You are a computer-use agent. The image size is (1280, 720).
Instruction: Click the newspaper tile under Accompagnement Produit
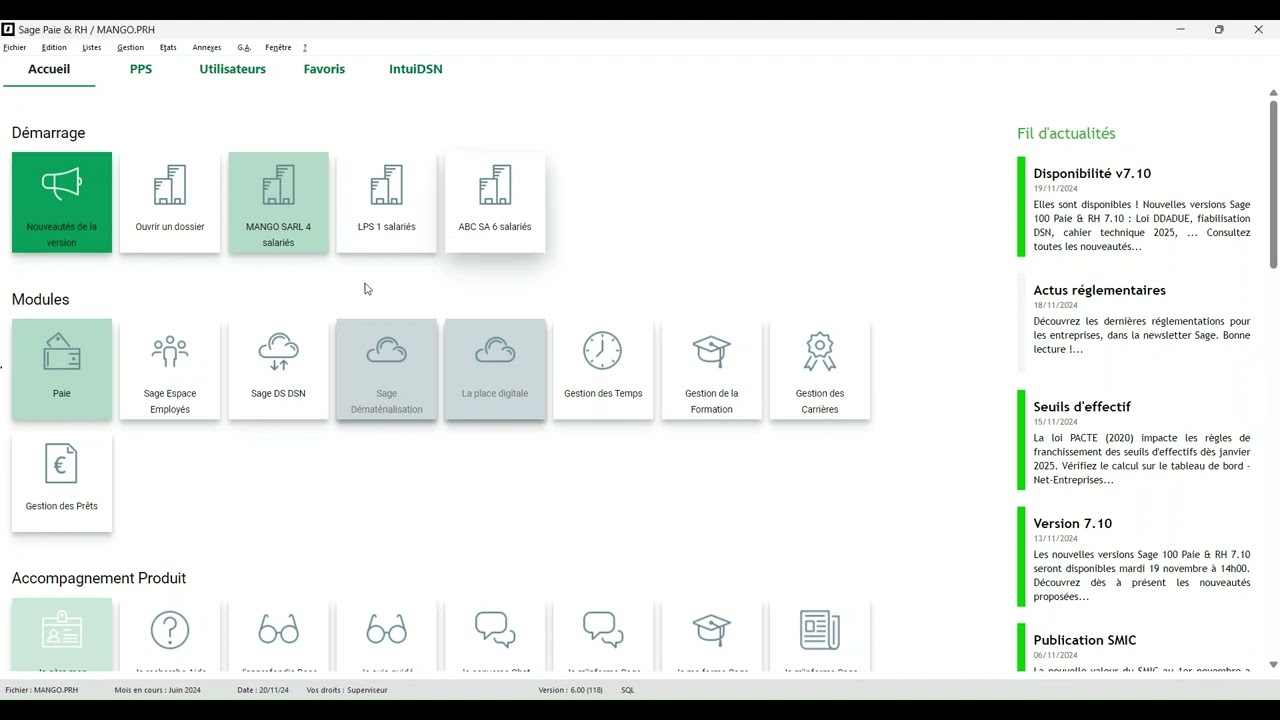tap(820, 635)
